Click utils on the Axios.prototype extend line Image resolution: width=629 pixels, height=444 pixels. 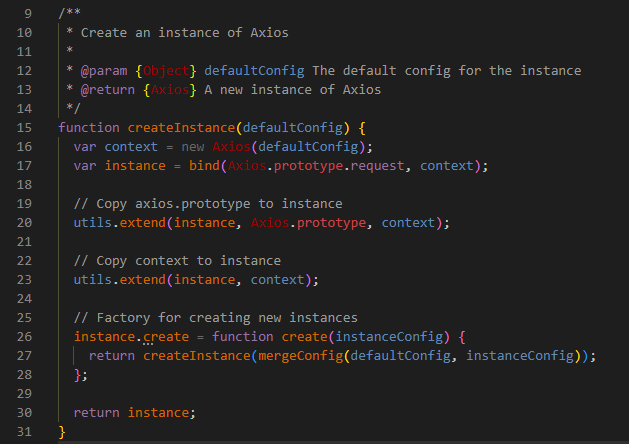(93, 222)
